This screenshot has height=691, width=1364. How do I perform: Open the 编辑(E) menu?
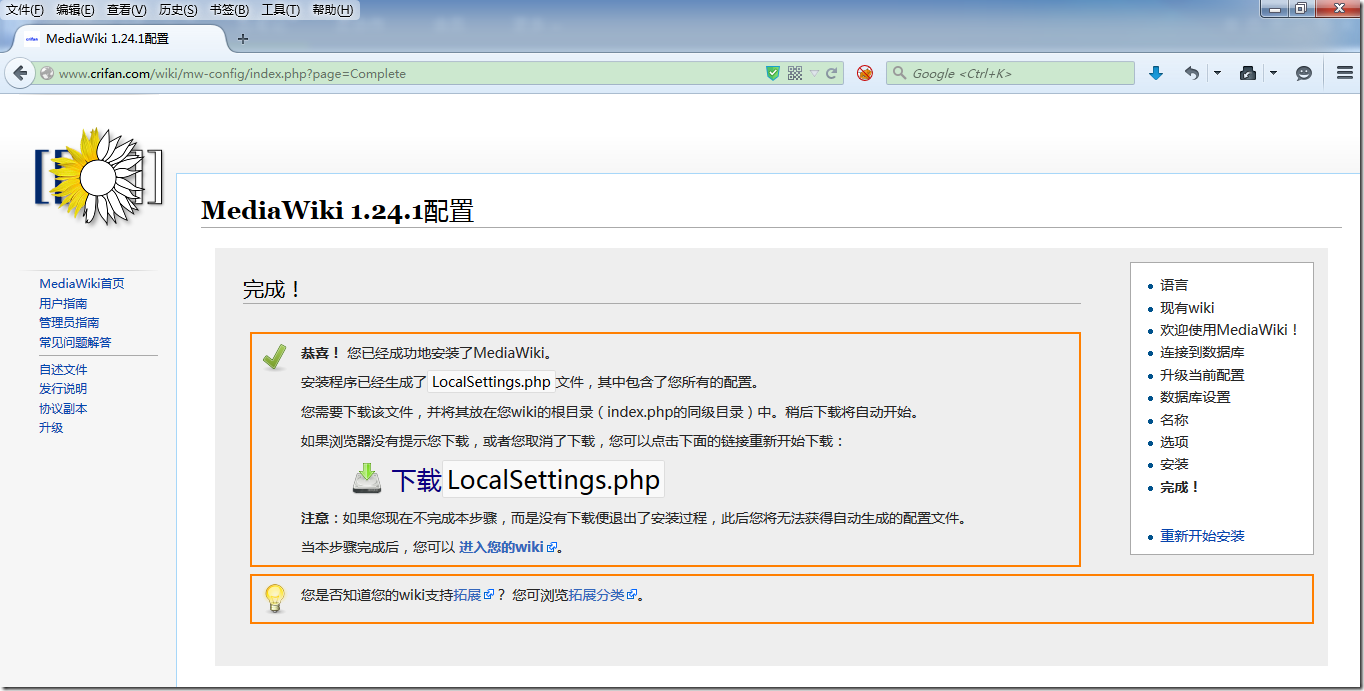point(75,10)
